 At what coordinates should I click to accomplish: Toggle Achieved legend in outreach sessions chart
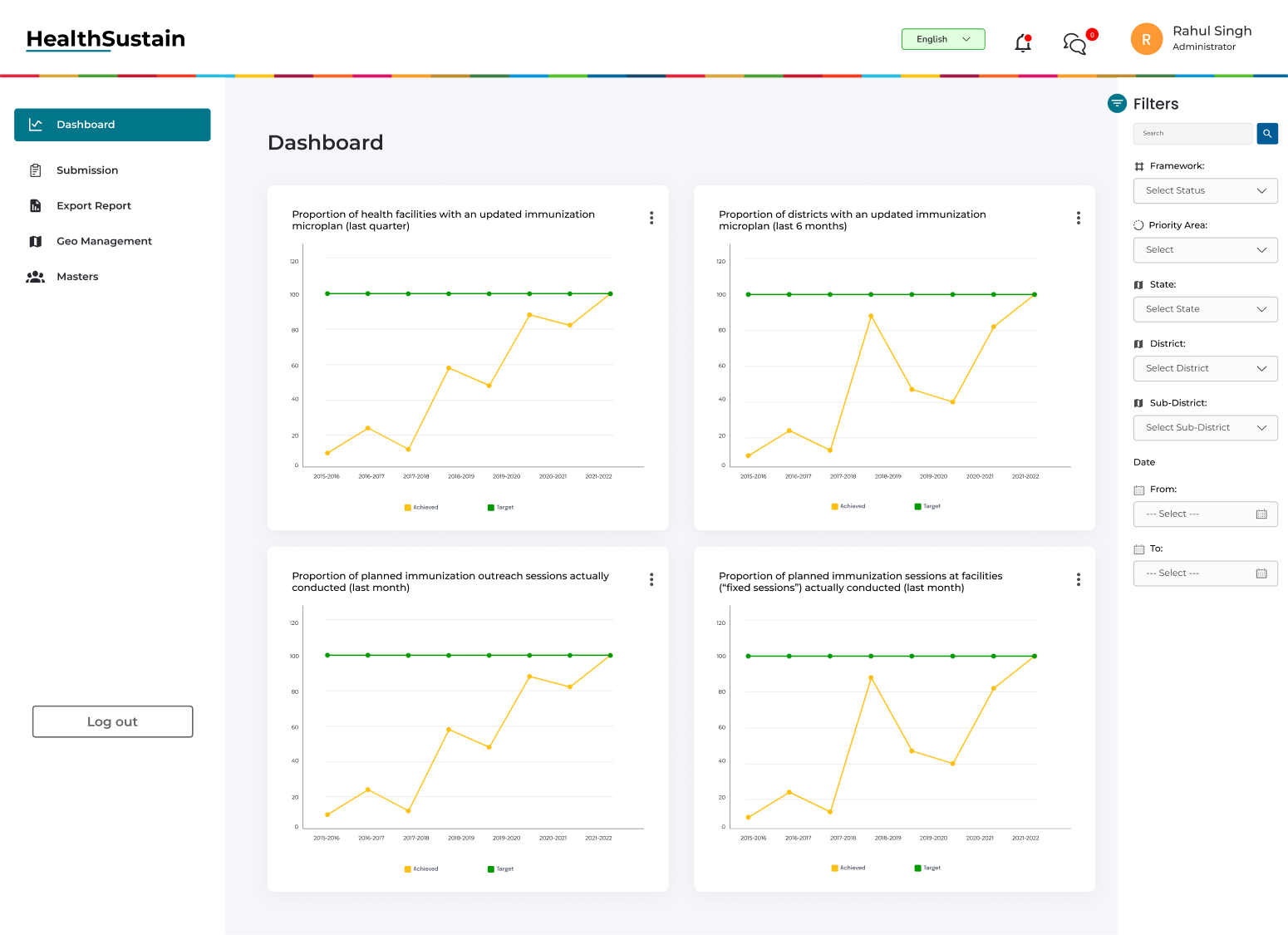(x=421, y=869)
